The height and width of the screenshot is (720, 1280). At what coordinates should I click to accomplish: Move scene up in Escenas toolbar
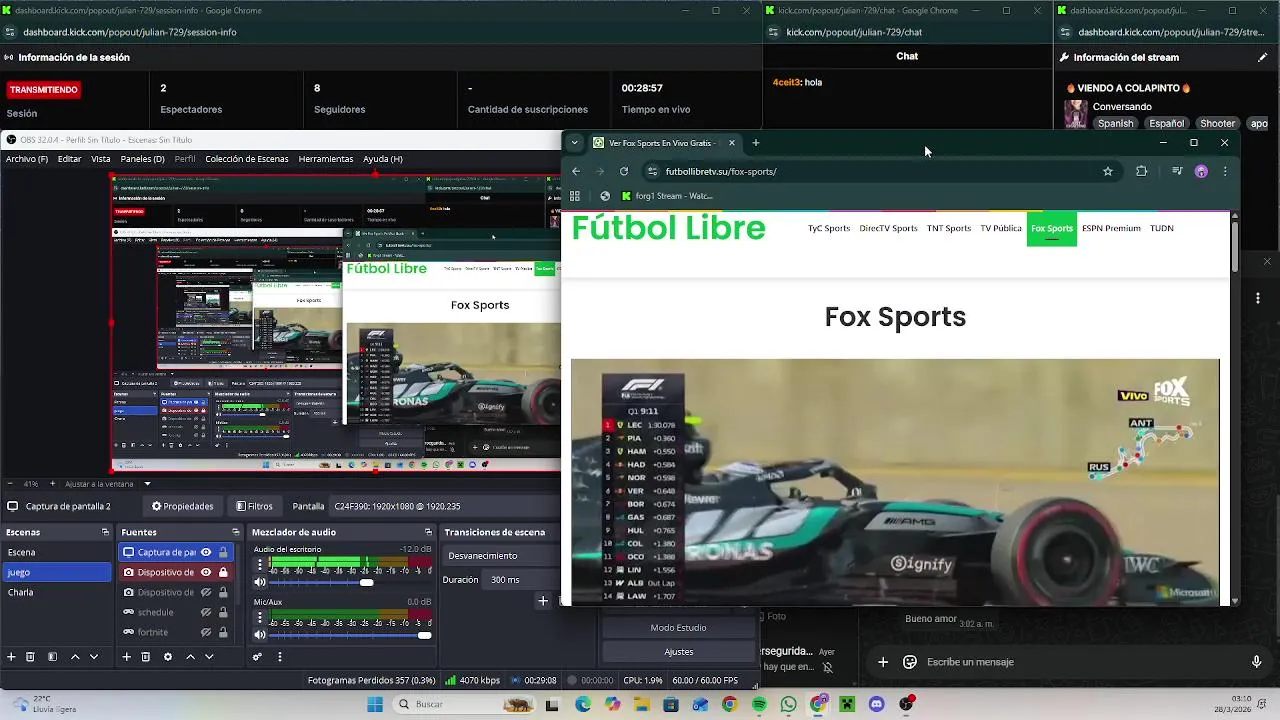pos(75,657)
